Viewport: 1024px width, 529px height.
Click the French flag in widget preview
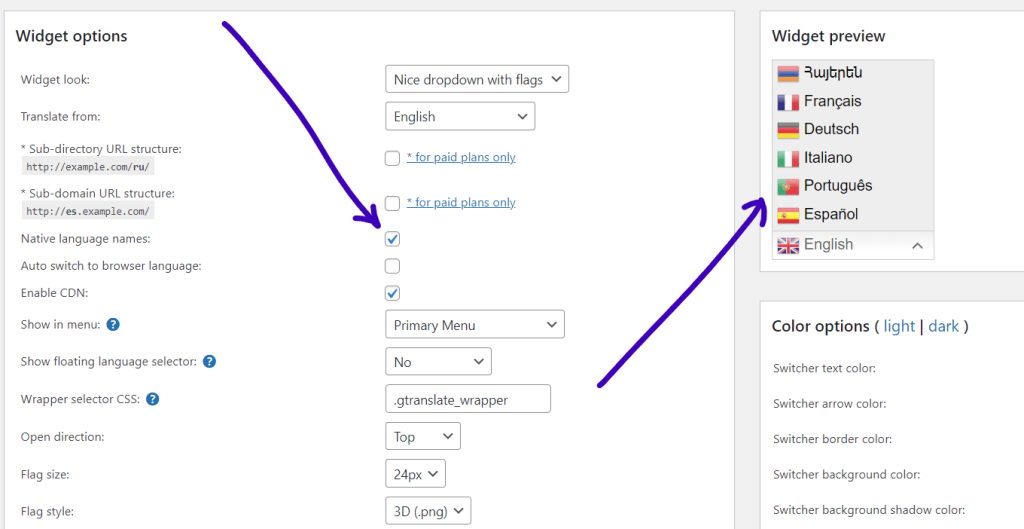[788, 102]
